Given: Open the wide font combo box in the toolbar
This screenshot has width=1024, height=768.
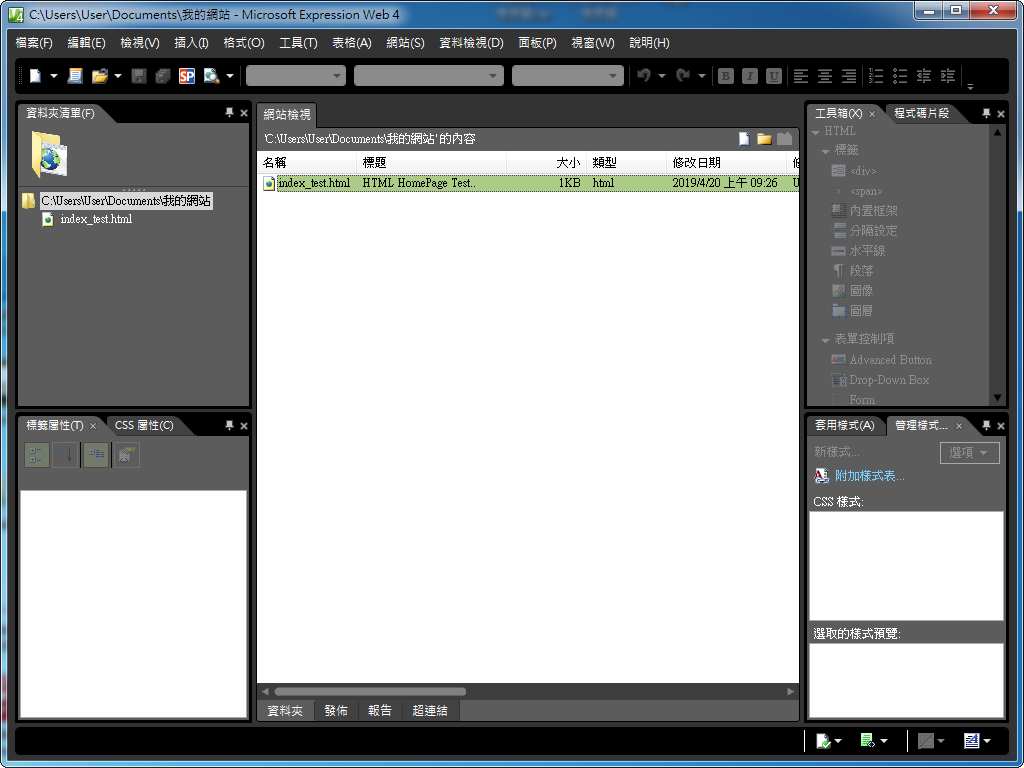Looking at the screenshot, I should coord(428,76).
